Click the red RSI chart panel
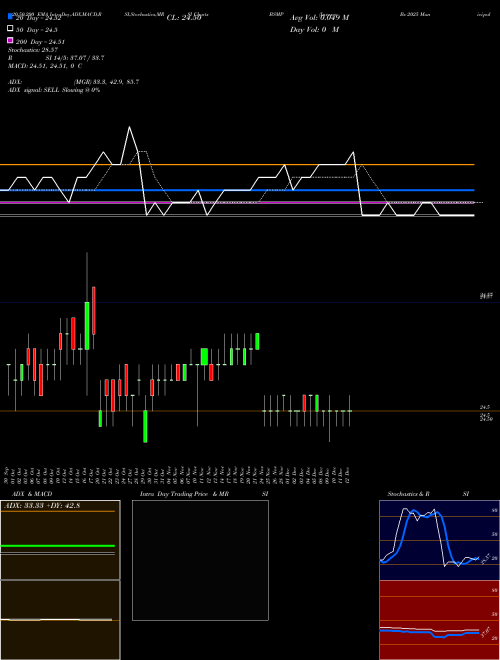This screenshot has height=660, width=500. 439,620
